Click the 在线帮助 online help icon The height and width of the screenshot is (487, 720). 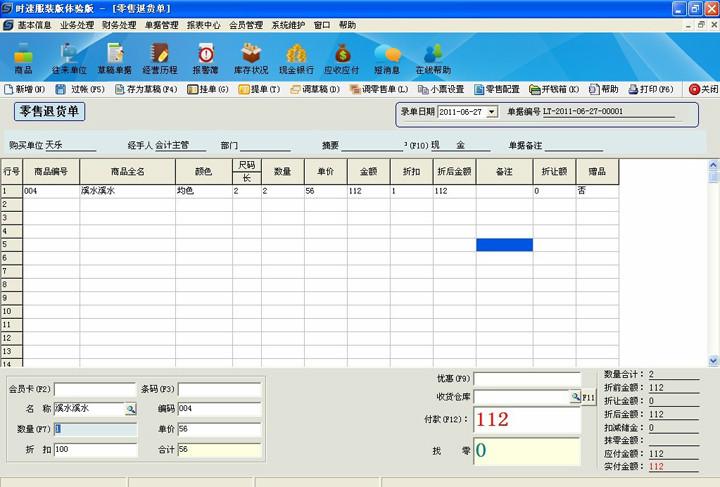(433, 58)
